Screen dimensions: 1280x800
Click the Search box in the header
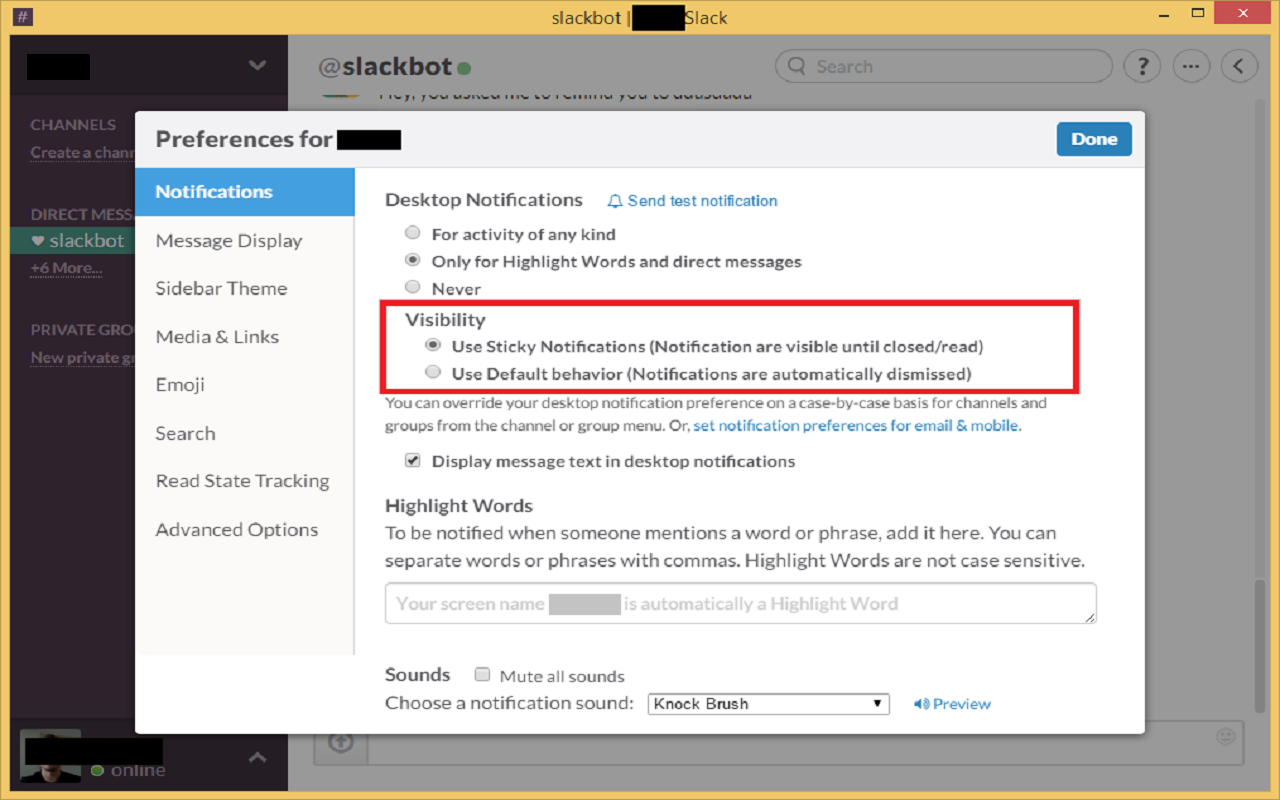[x=944, y=67]
